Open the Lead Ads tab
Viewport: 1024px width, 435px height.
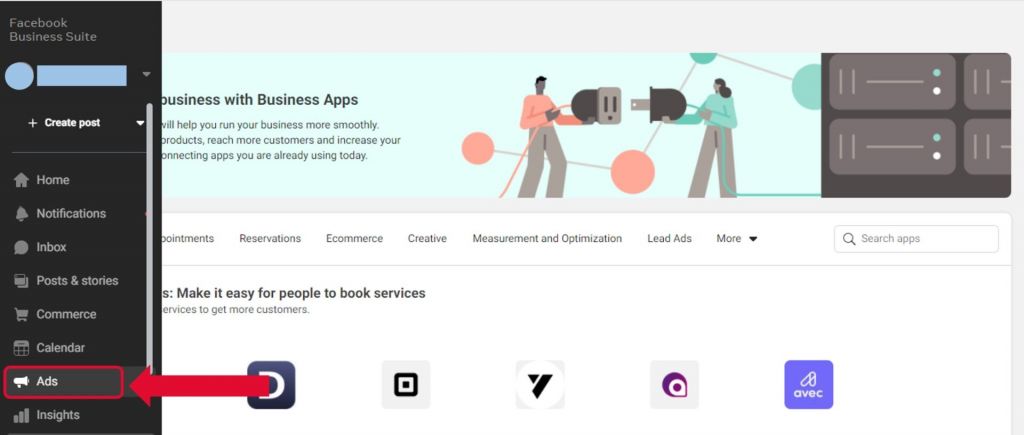(x=669, y=238)
